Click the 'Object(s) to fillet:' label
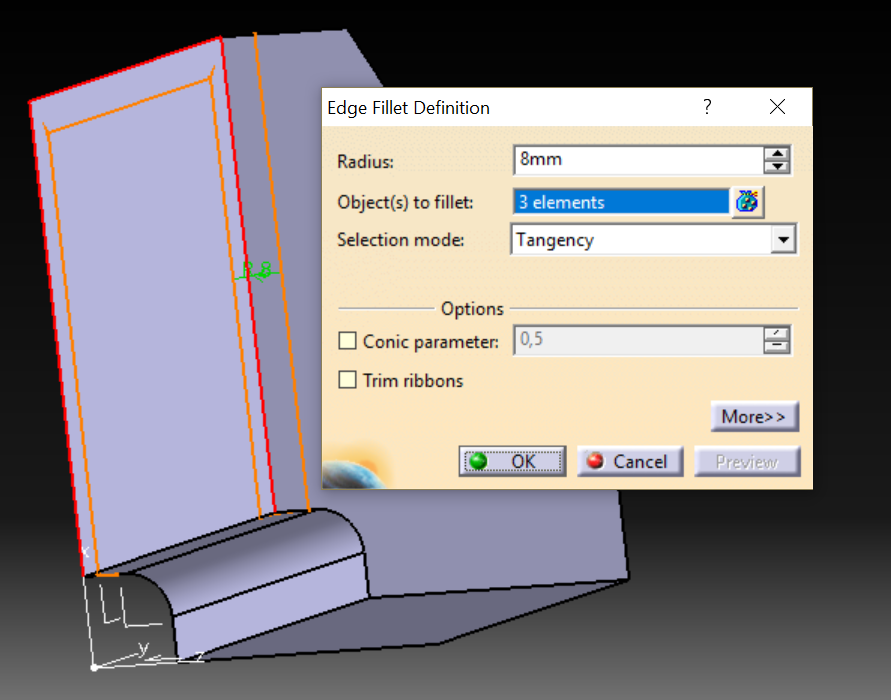The width and height of the screenshot is (891, 700). tap(405, 202)
